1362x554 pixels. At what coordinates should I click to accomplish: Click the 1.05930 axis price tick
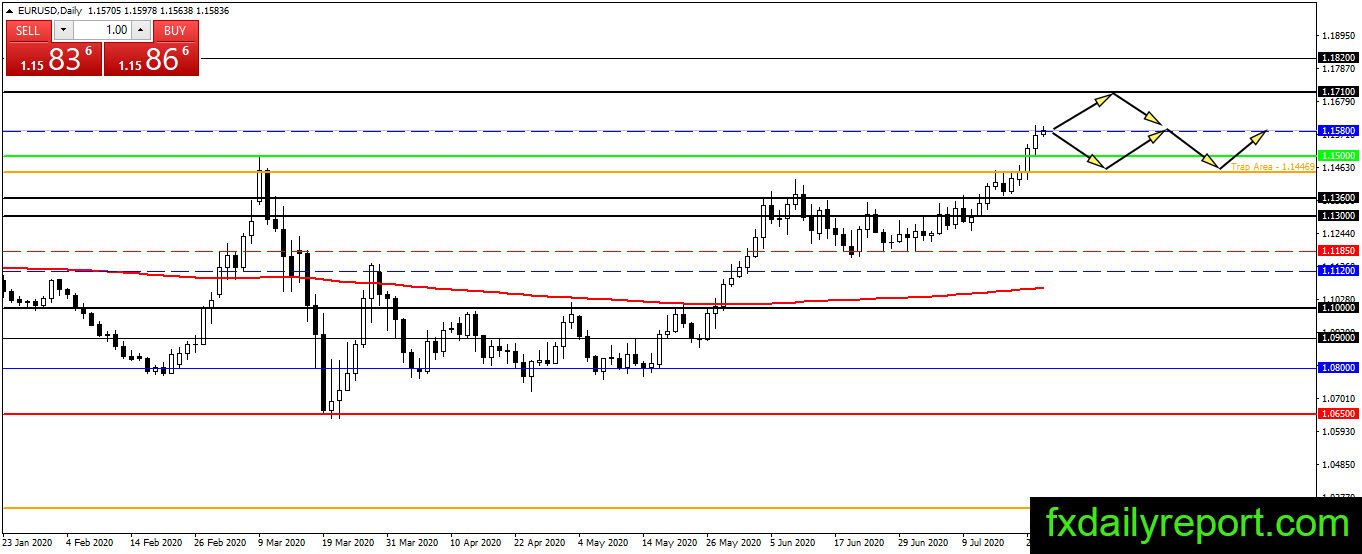1338,432
